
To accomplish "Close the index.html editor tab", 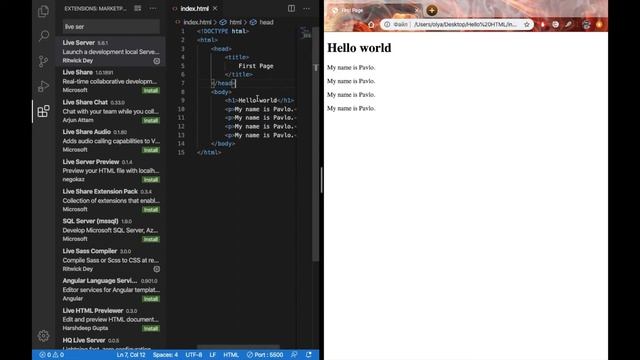I will (215, 8).
